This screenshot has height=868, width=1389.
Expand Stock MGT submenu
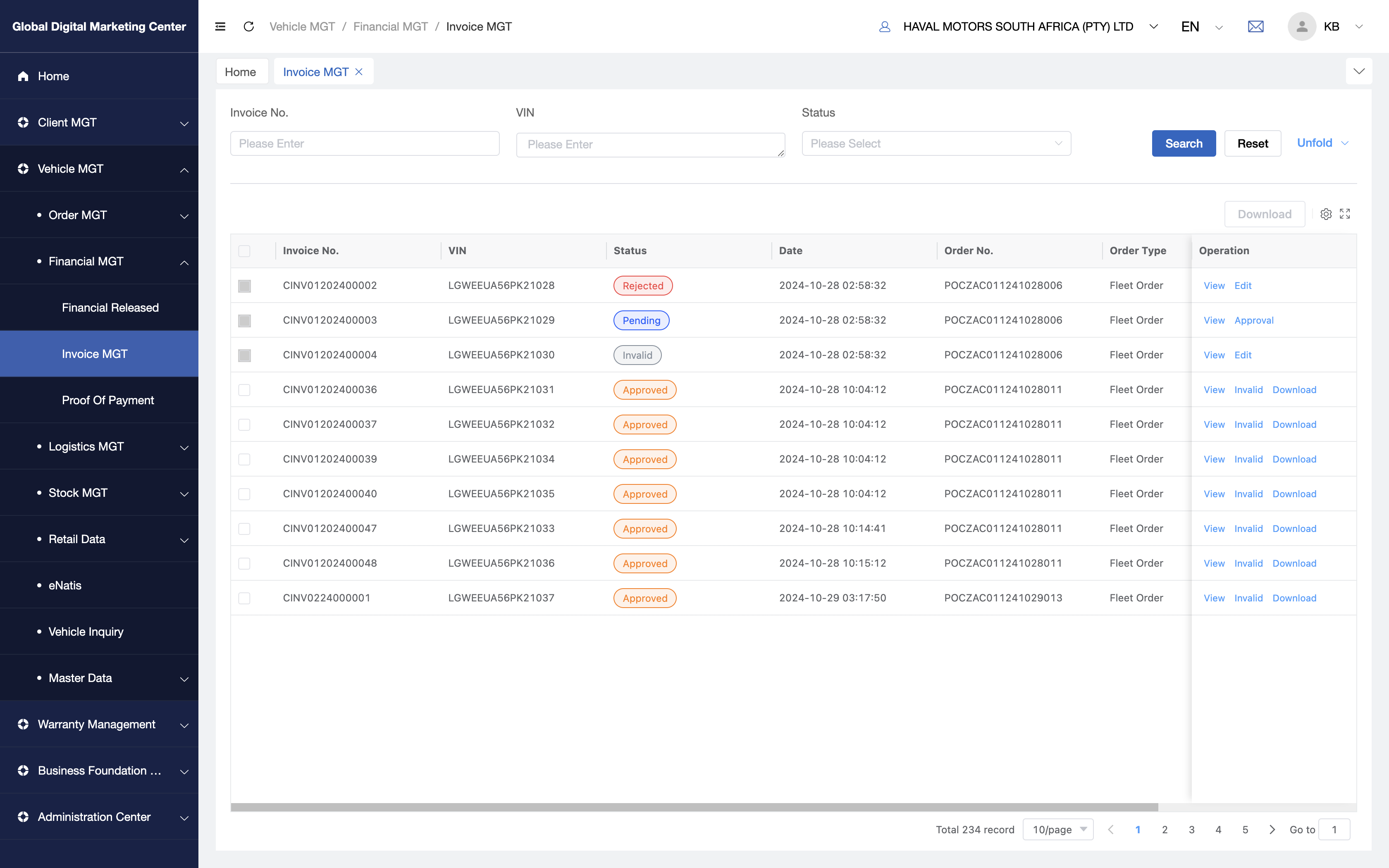[99, 493]
